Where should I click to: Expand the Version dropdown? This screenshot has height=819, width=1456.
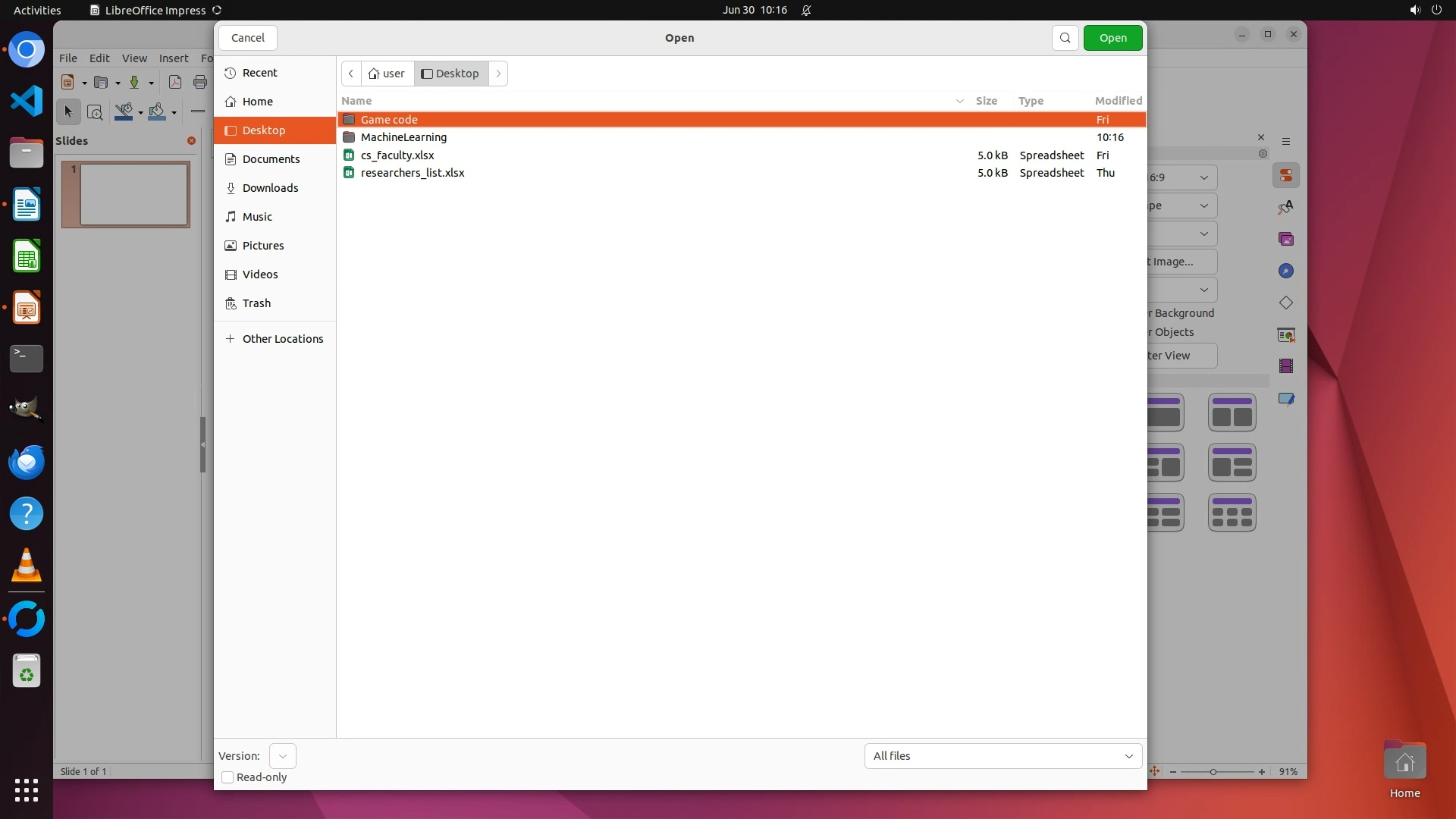coord(282,756)
